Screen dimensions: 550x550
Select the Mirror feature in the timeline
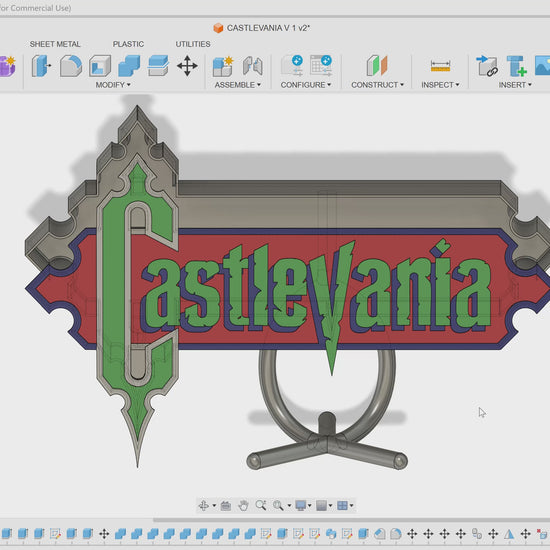tap(509, 534)
